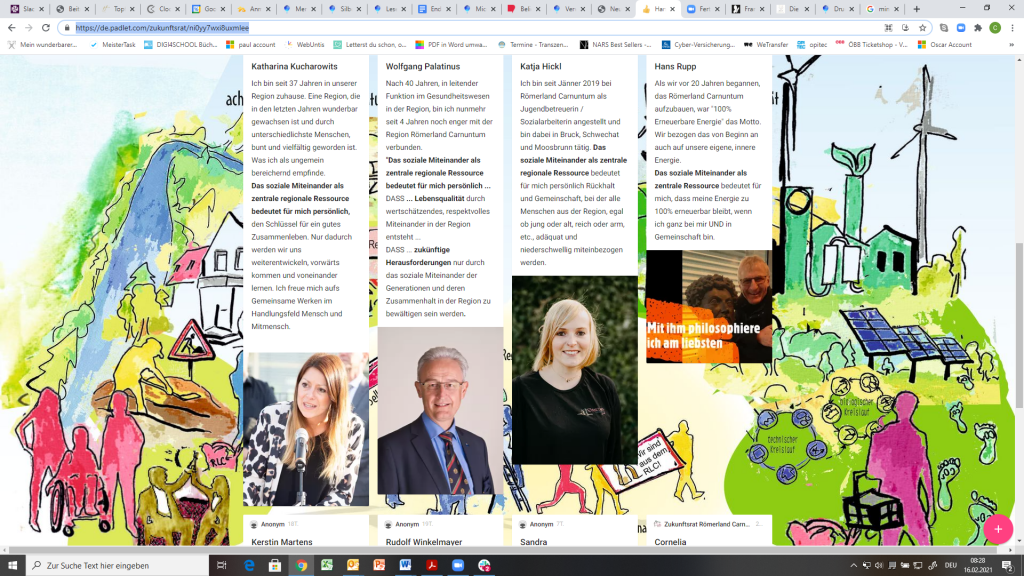Open Chrome's three-dot menu
The image size is (1024, 576).
coord(1012,28)
